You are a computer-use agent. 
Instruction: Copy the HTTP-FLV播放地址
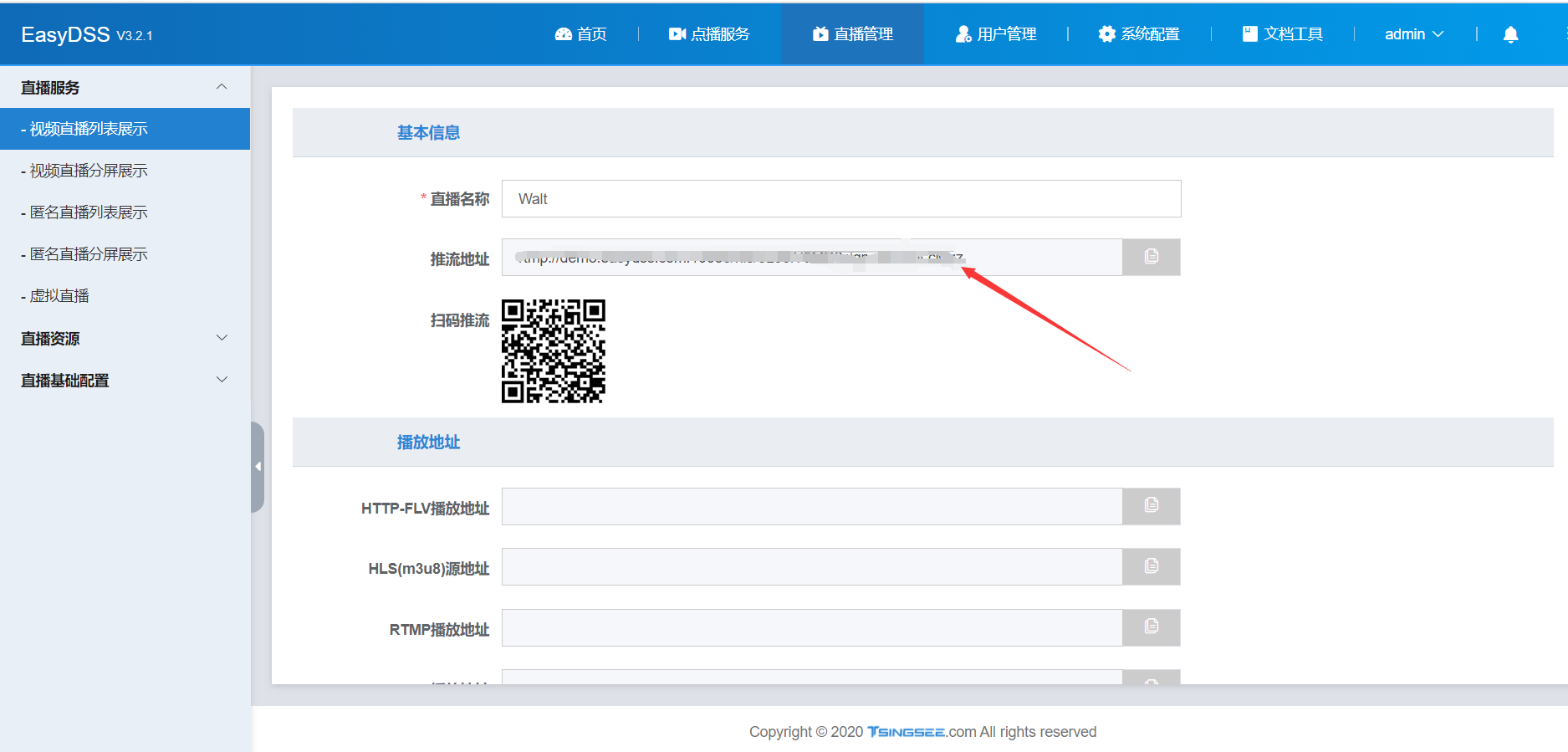1152,506
